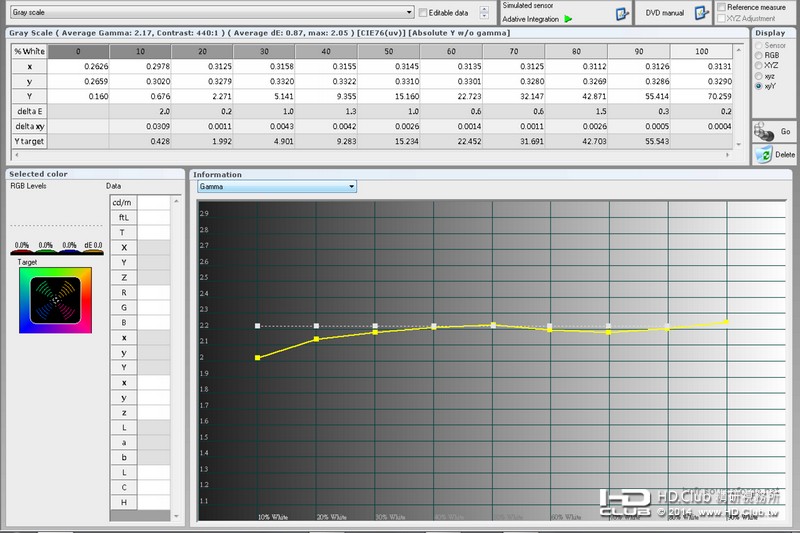
Task: Click the Delete recycle icon
Action: point(764,155)
